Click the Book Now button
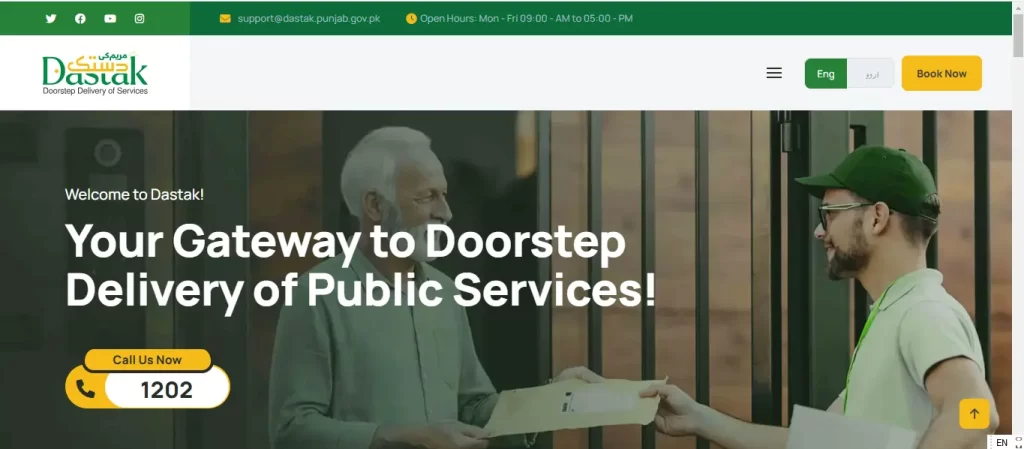1024x449 pixels. click(x=941, y=73)
